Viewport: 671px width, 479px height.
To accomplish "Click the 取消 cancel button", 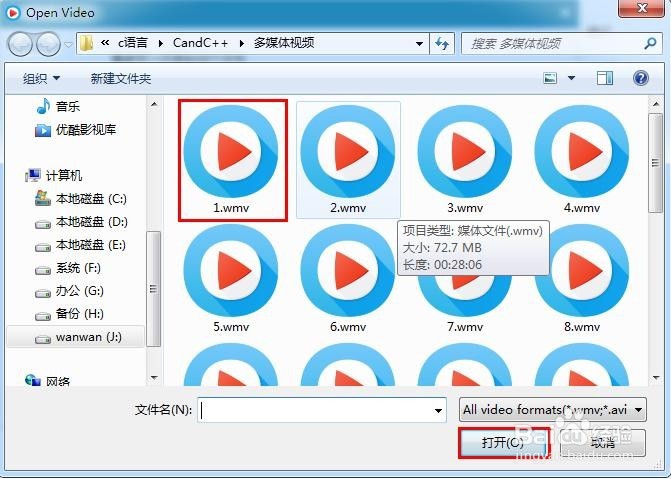I will [603, 443].
